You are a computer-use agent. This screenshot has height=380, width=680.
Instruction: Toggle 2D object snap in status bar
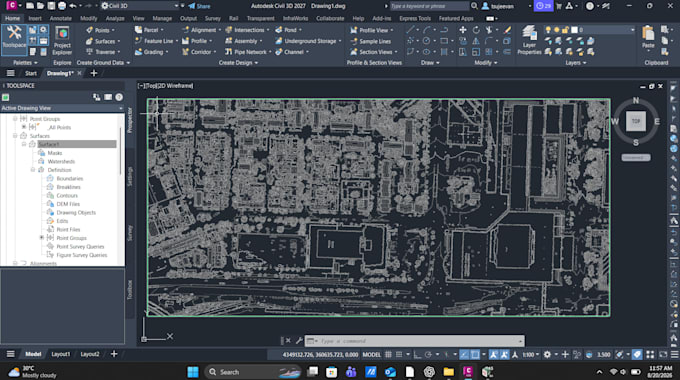point(475,354)
